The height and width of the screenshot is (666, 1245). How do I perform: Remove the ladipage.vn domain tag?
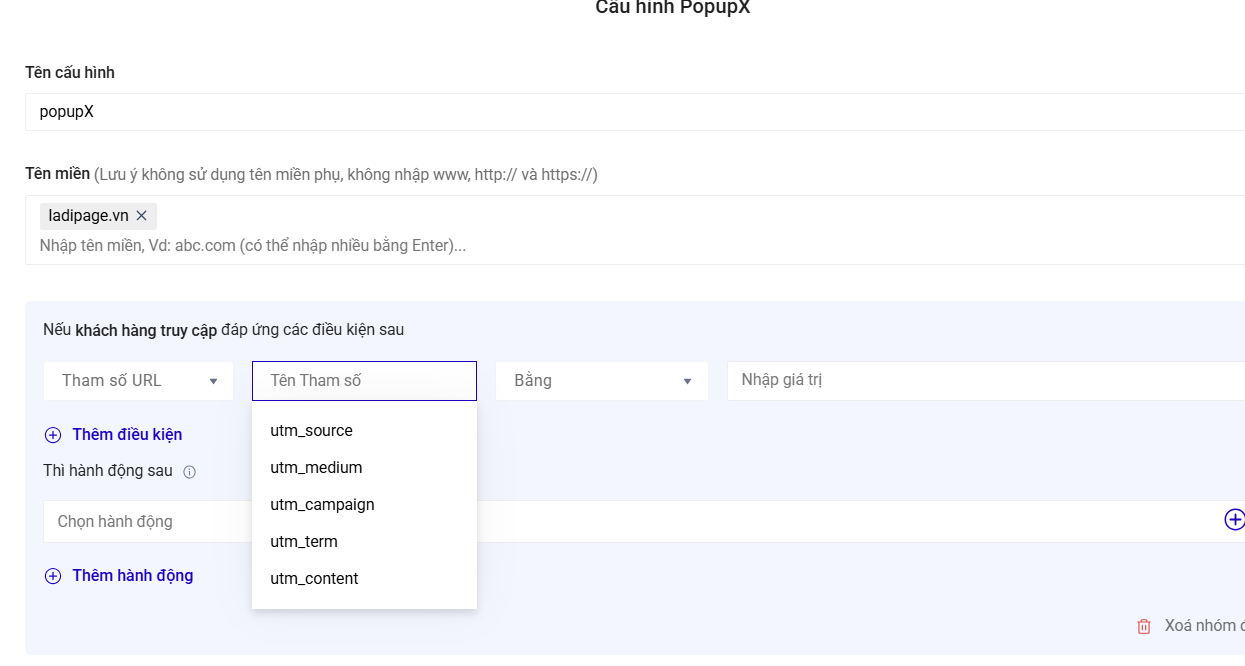[x=141, y=216]
